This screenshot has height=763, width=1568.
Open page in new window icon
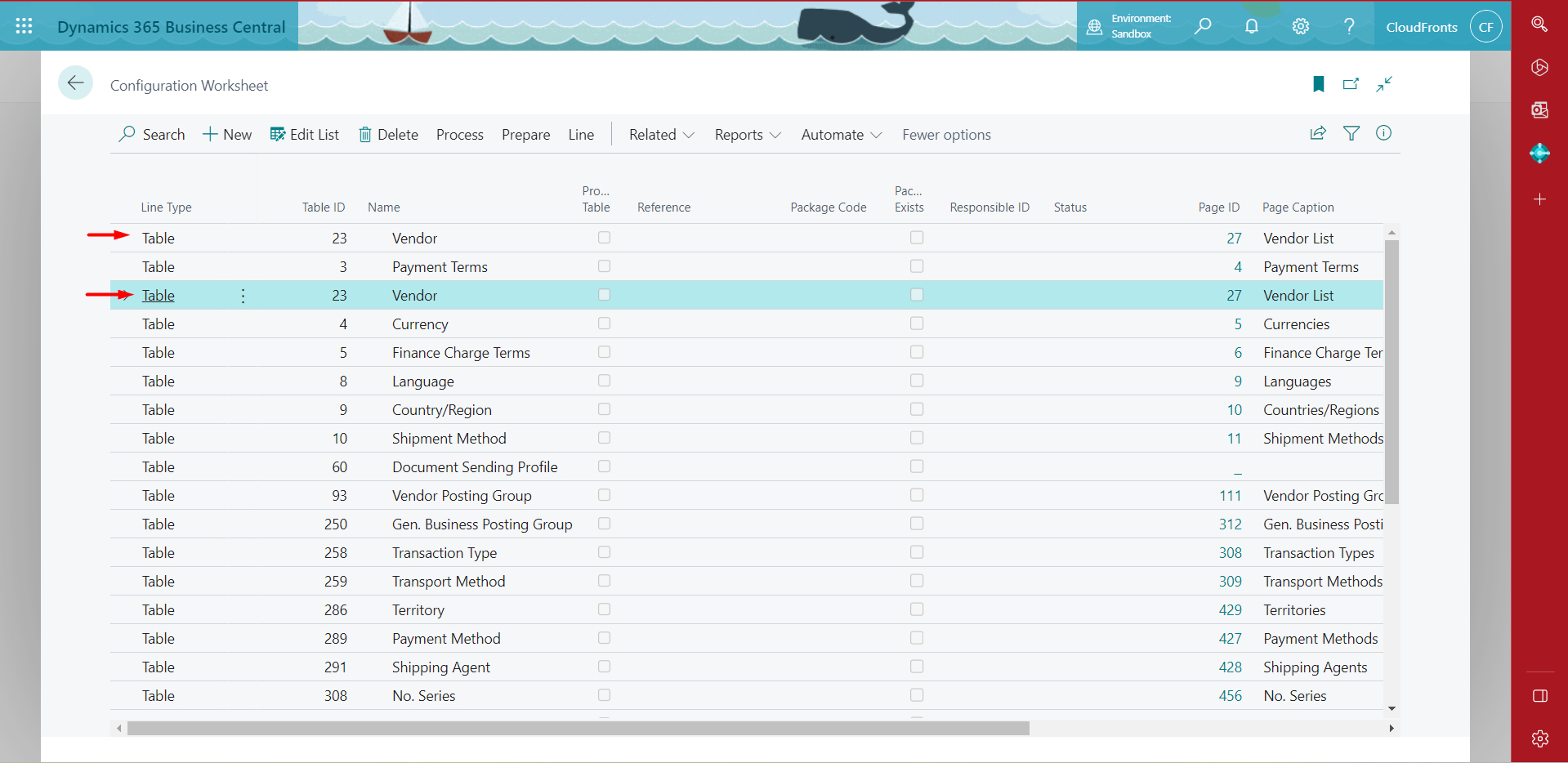[x=1351, y=84]
